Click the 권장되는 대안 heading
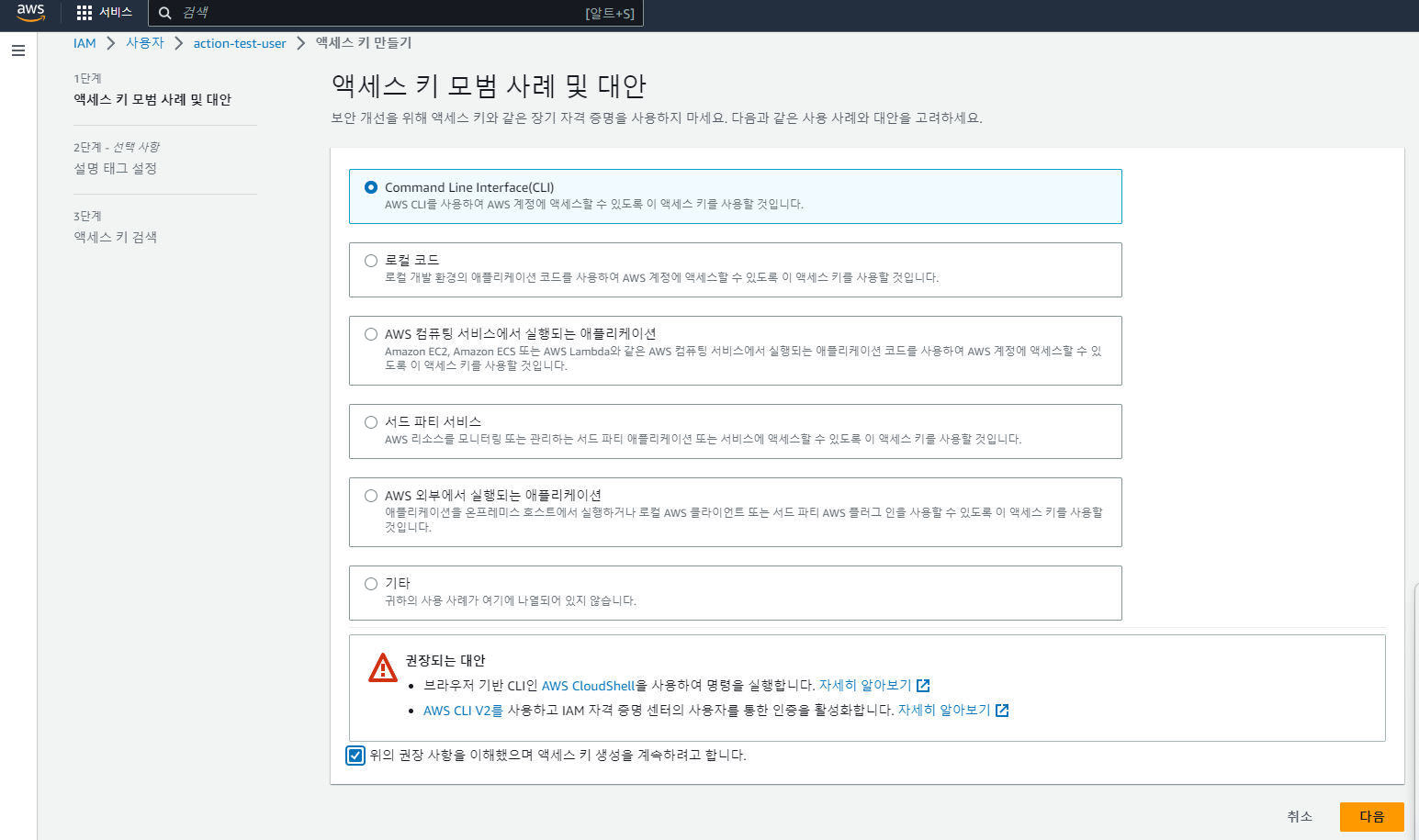The width and height of the screenshot is (1419, 840). [445, 661]
